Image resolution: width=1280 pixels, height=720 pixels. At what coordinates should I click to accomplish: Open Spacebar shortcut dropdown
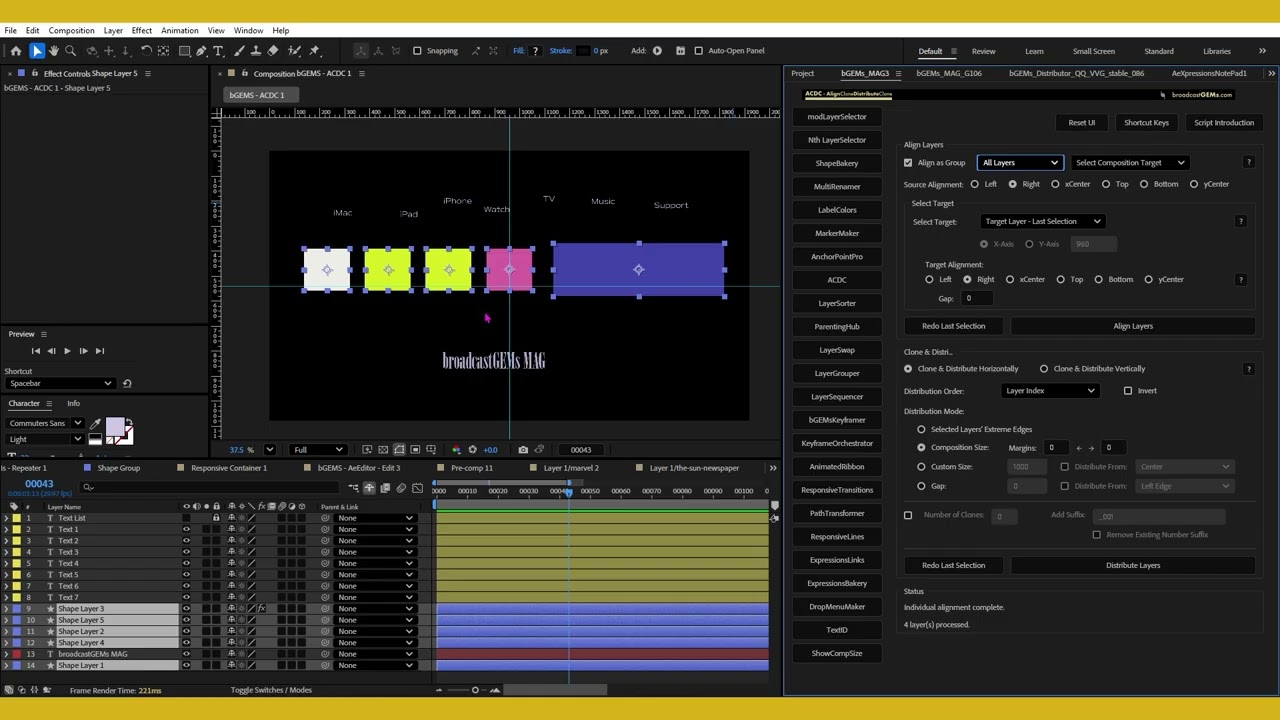click(60, 383)
